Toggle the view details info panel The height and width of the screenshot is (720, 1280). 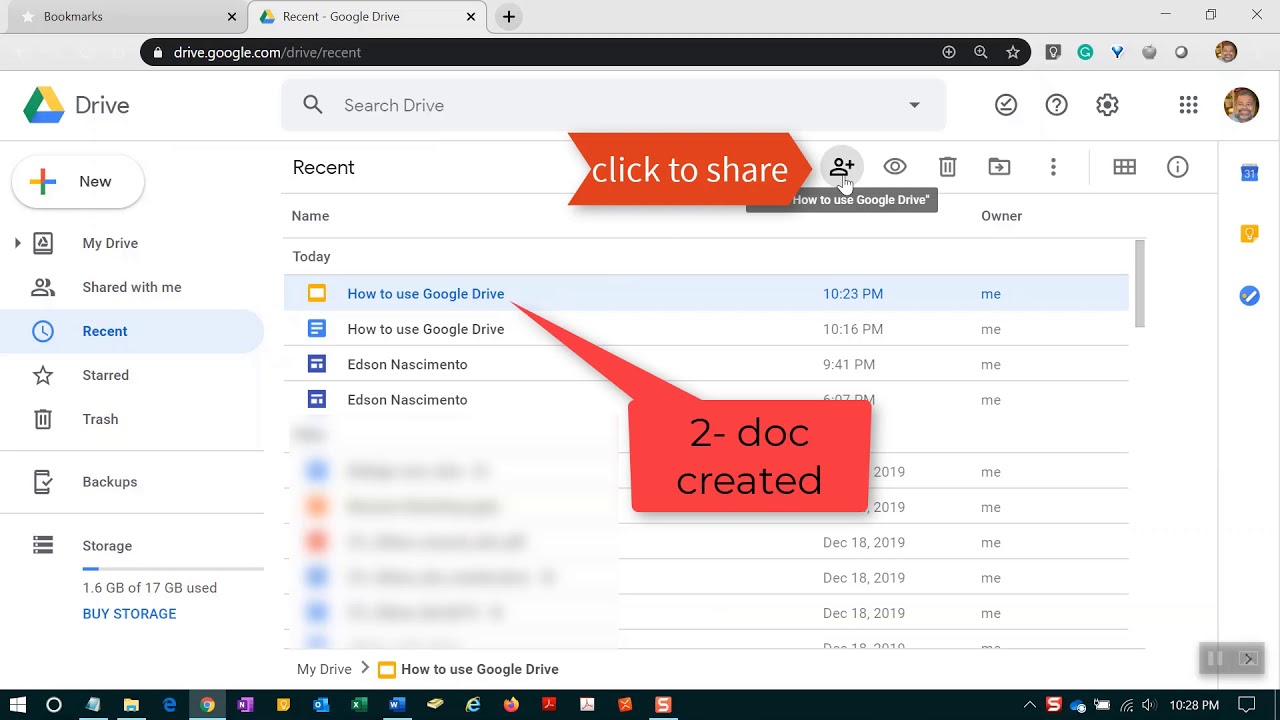click(x=1178, y=167)
